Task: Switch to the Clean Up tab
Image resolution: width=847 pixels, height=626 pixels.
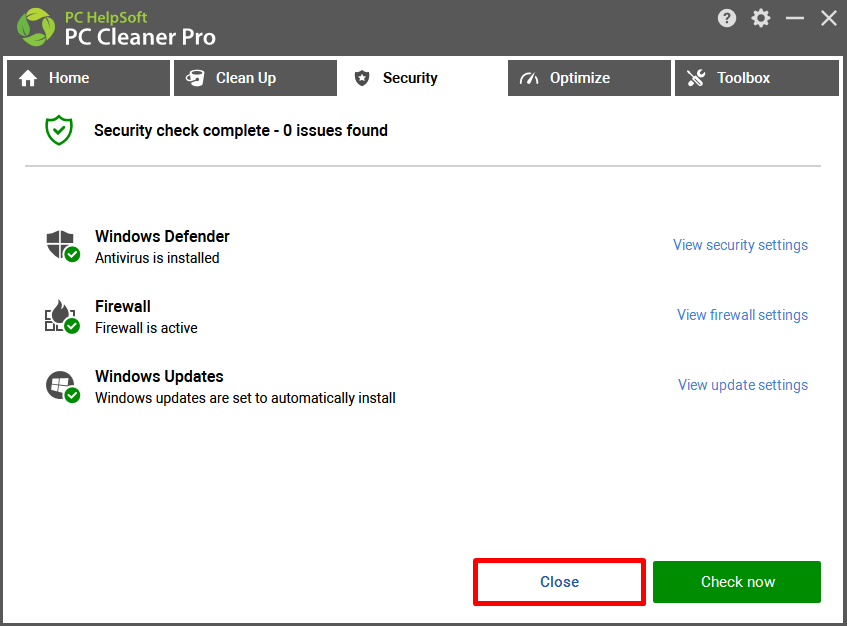Action: pos(256,78)
